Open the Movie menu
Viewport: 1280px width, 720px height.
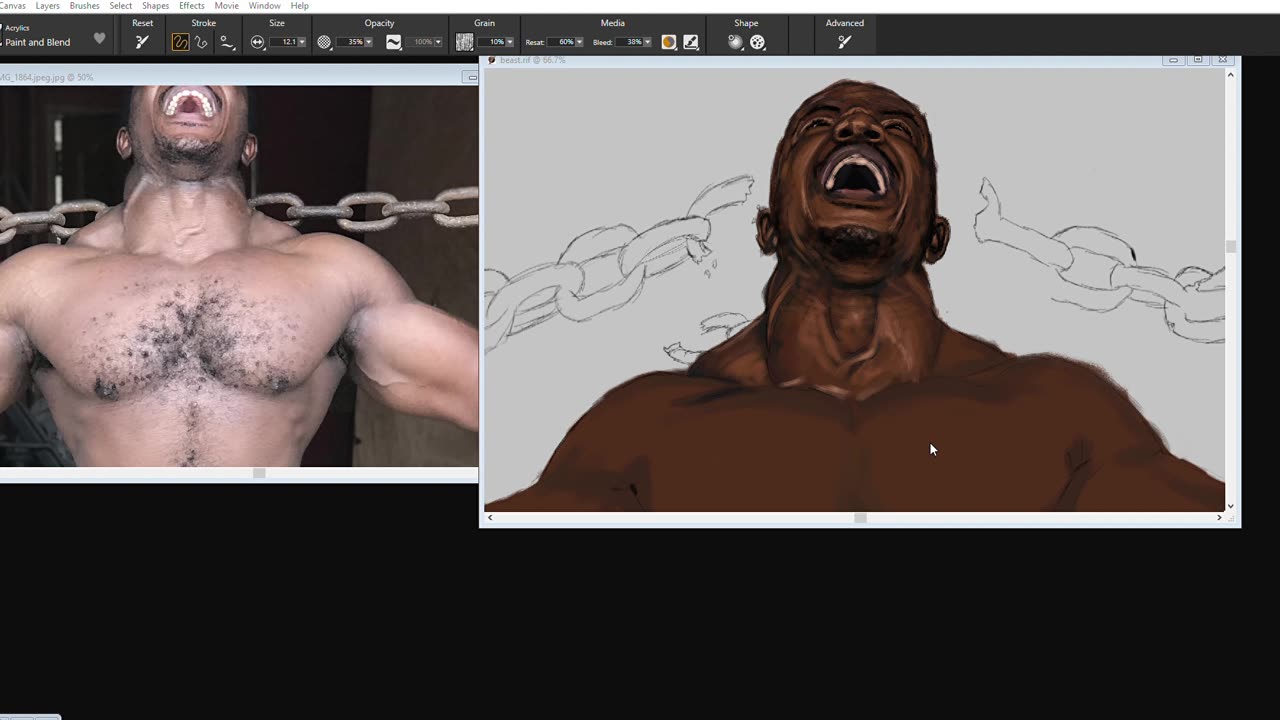point(226,6)
